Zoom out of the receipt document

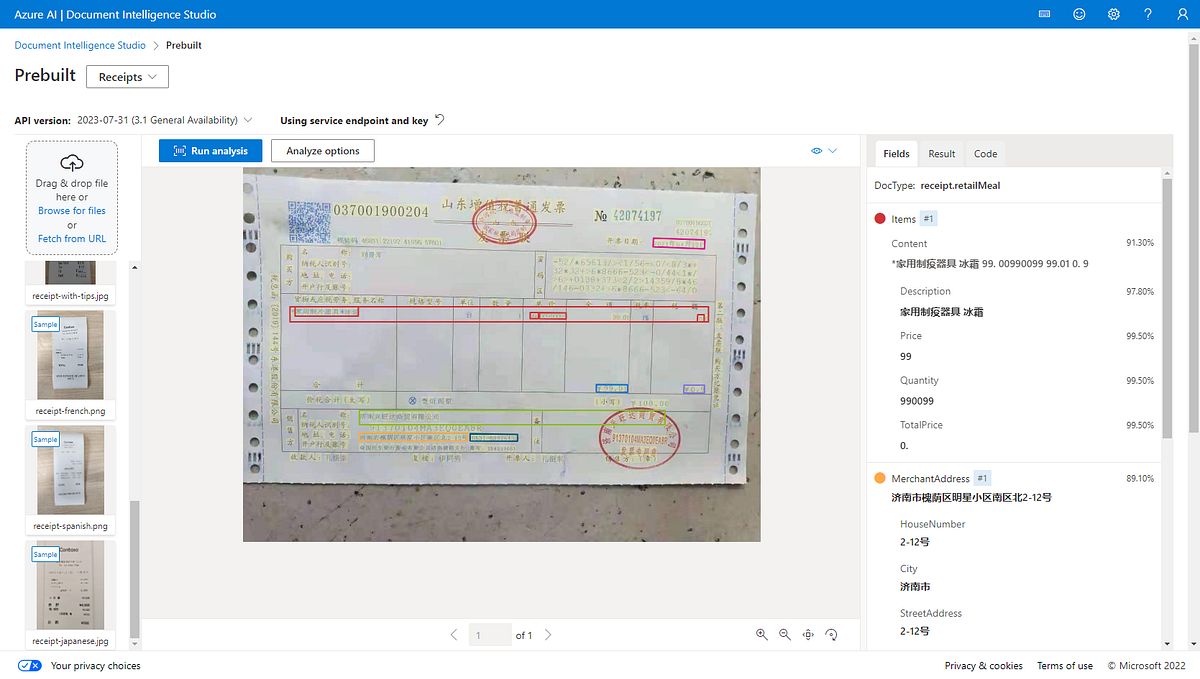784,634
